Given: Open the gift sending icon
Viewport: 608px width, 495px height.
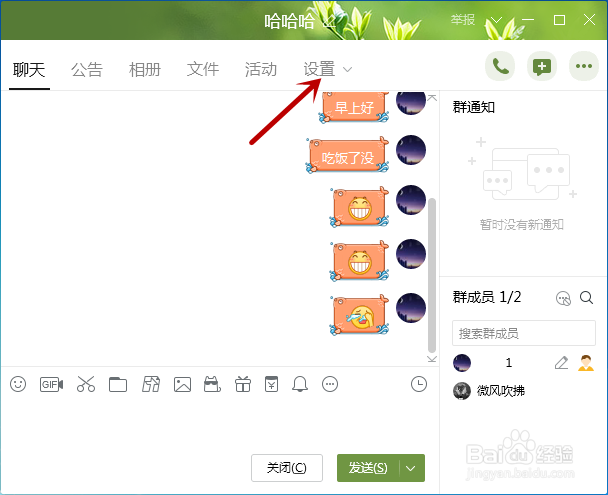Looking at the screenshot, I should (243, 384).
